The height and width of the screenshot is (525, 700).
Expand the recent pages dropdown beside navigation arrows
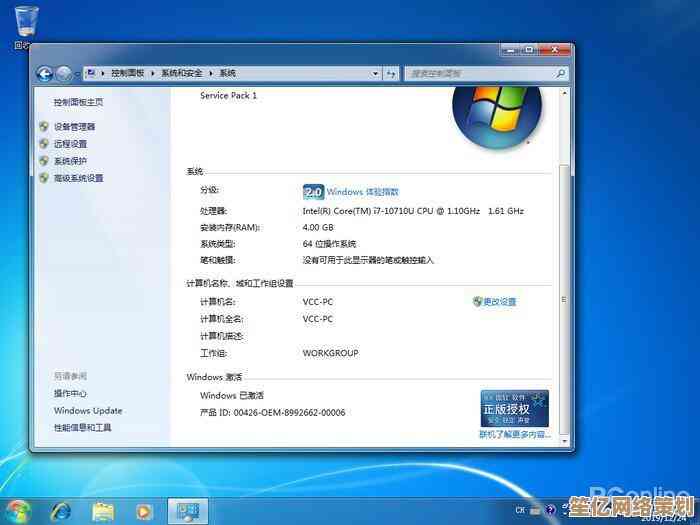click(x=78, y=73)
